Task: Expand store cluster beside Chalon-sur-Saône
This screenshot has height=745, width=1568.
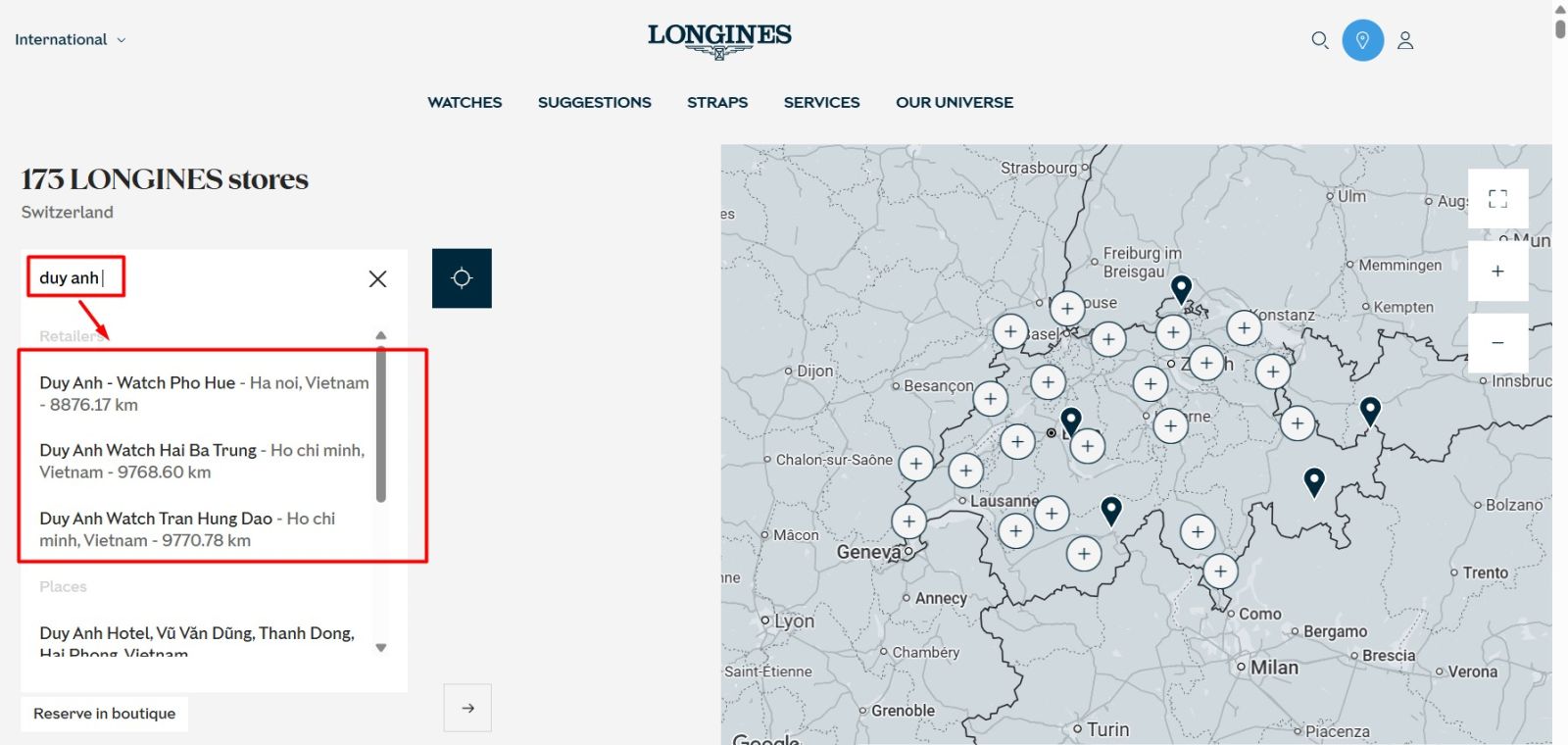Action: [x=915, y=464]
